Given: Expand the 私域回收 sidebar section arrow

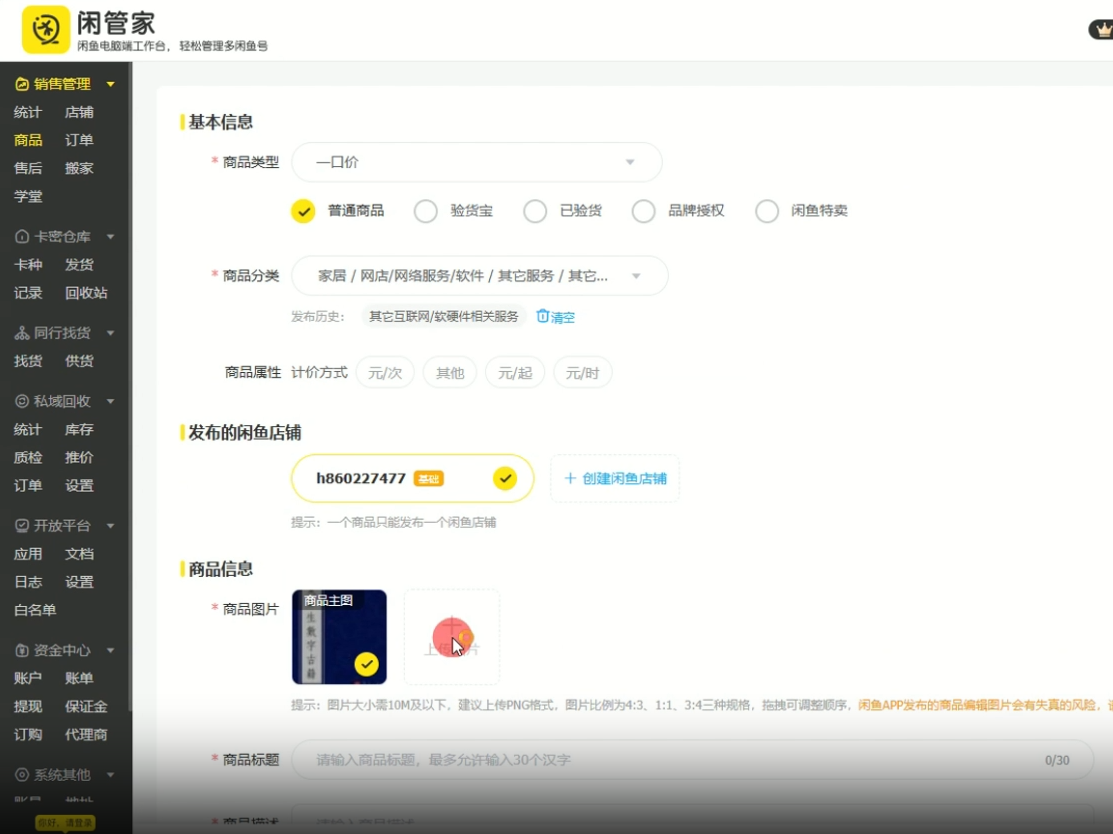Looking at the screenshot, I should point(111,401).
